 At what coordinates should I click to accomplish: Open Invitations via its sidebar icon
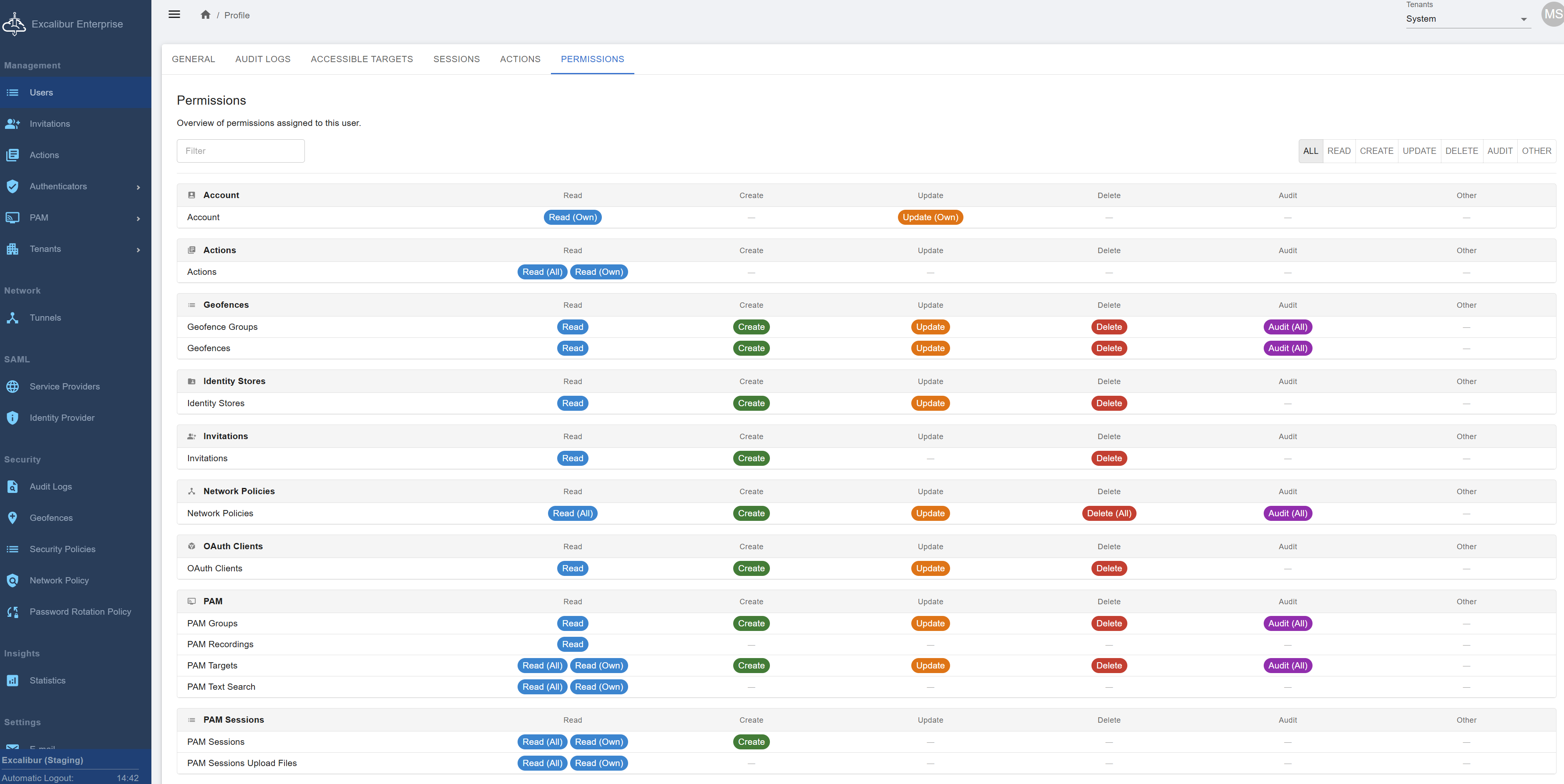(x=12, y=124)
